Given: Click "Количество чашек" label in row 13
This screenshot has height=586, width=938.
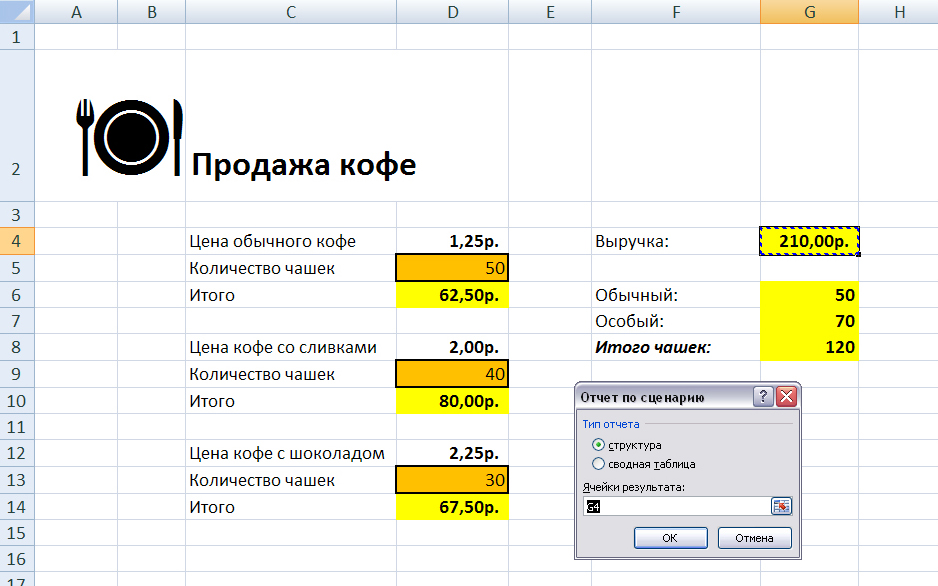Looking at the screenshot, I should pyautogui.click(x=291, y=480).
